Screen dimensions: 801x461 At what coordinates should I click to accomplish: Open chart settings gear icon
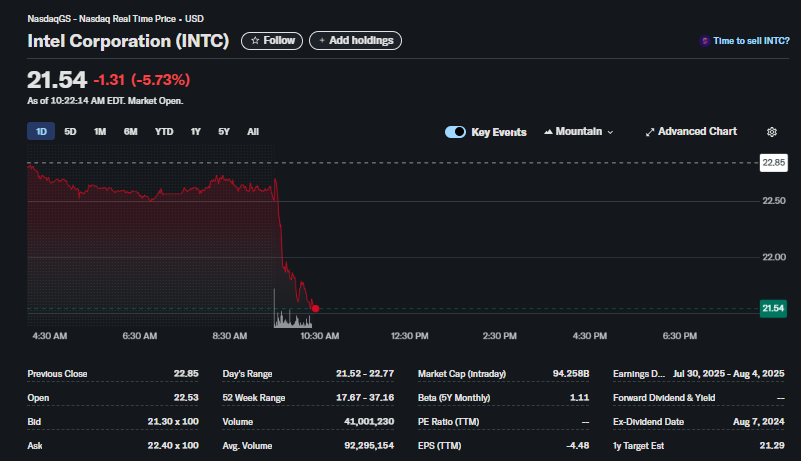772,132
